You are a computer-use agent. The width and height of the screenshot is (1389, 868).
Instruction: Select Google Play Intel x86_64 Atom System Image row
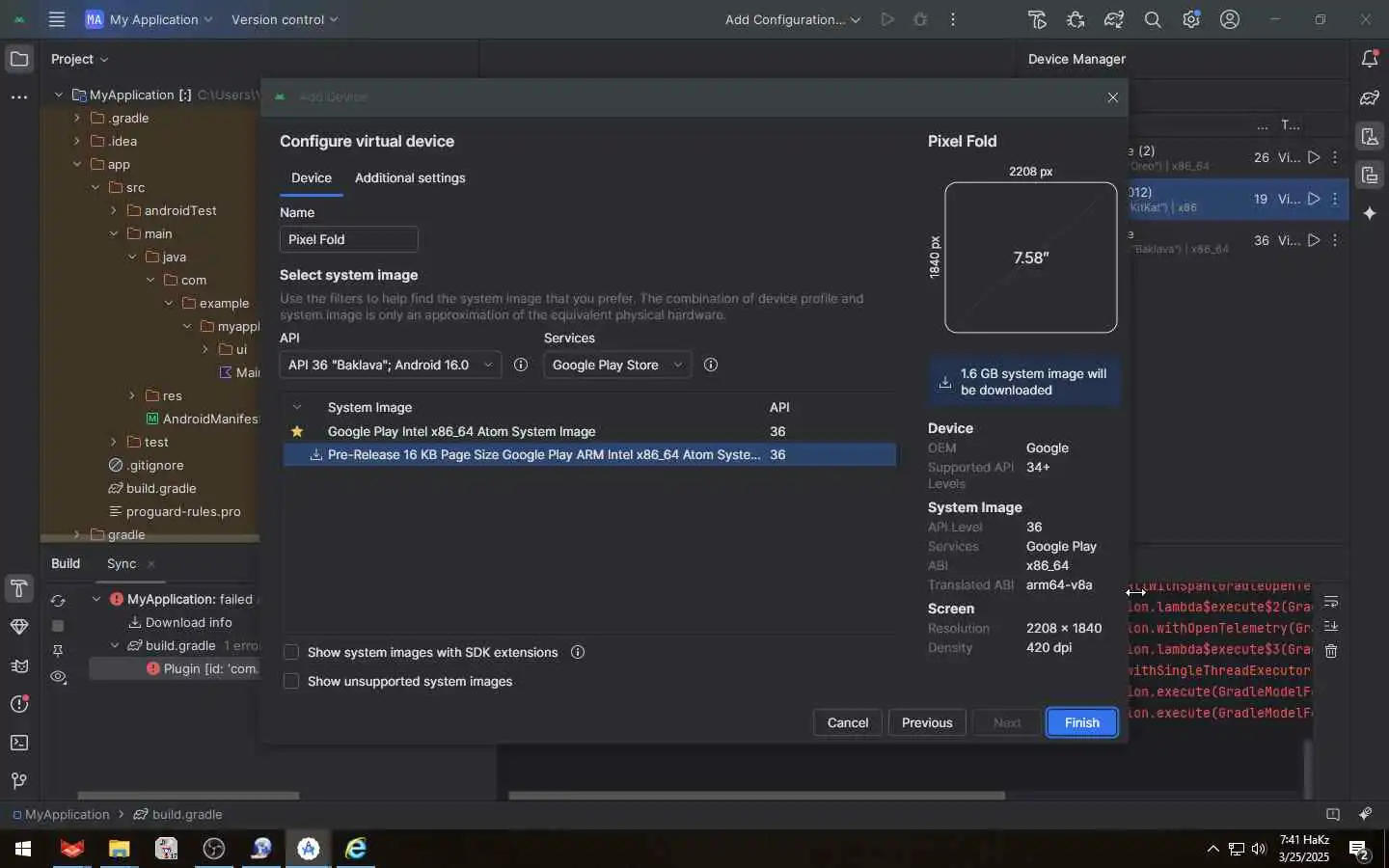[589, 431]
